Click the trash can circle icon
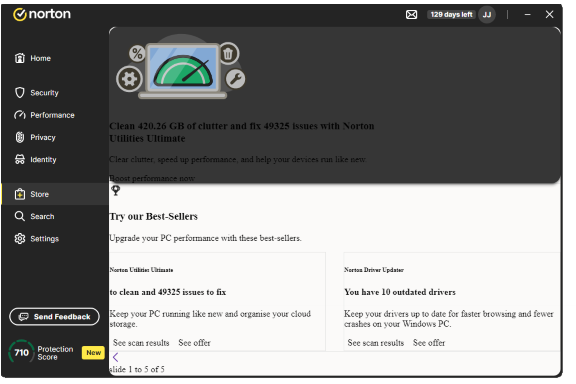 click(x=228, y=54)
